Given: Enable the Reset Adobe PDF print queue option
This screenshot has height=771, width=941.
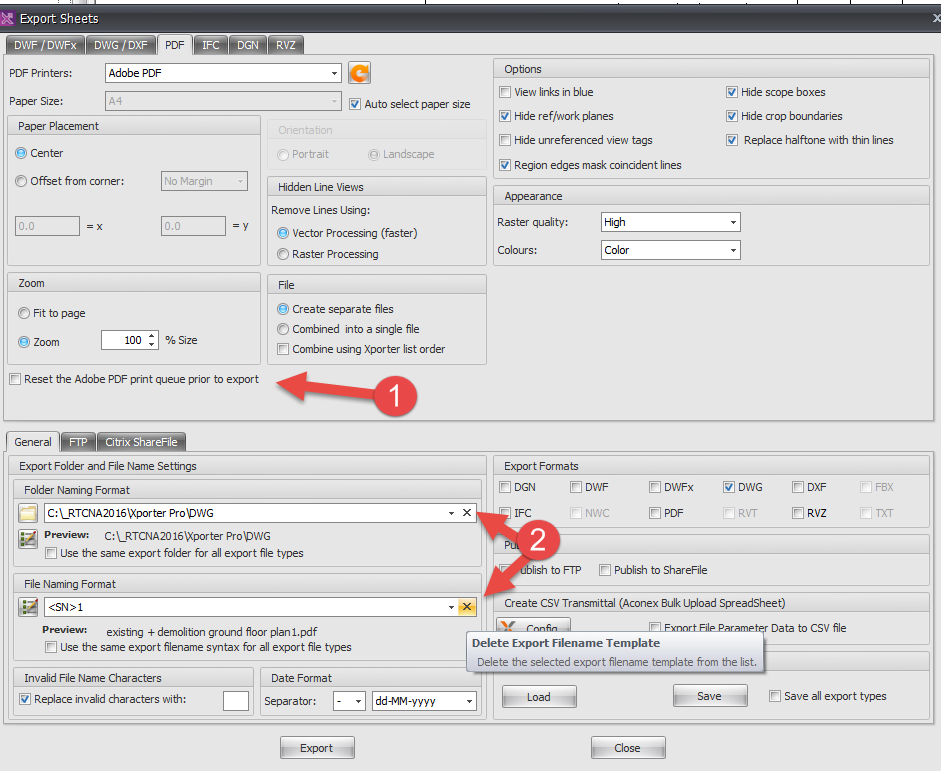Looking at the screenshot, I should point(15,380).
